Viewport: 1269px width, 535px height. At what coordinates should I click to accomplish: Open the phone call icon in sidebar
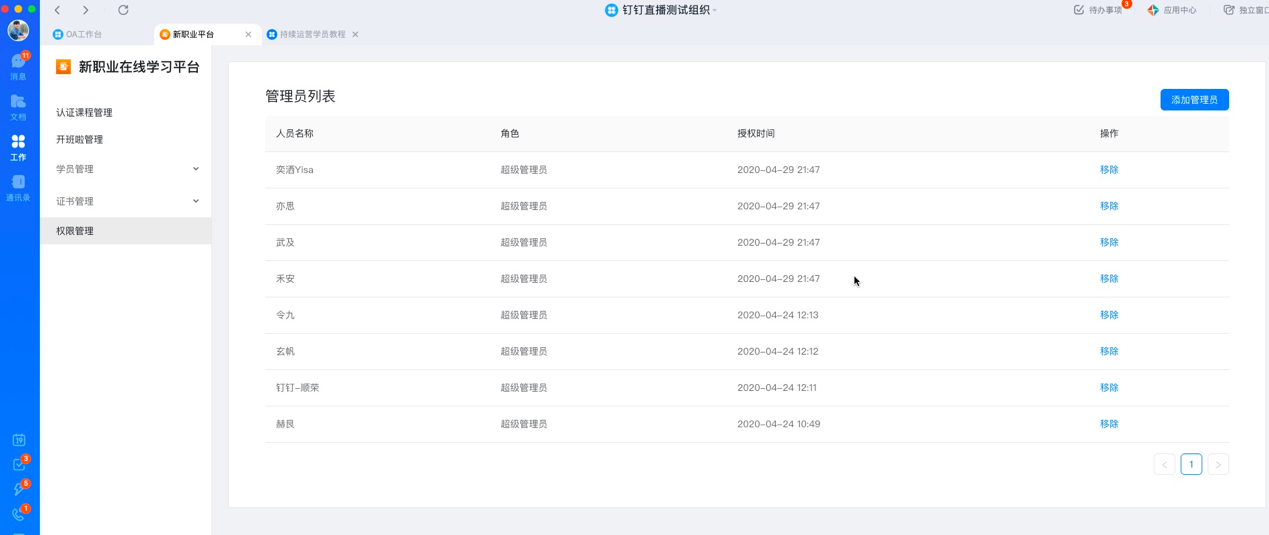(18, 514)
